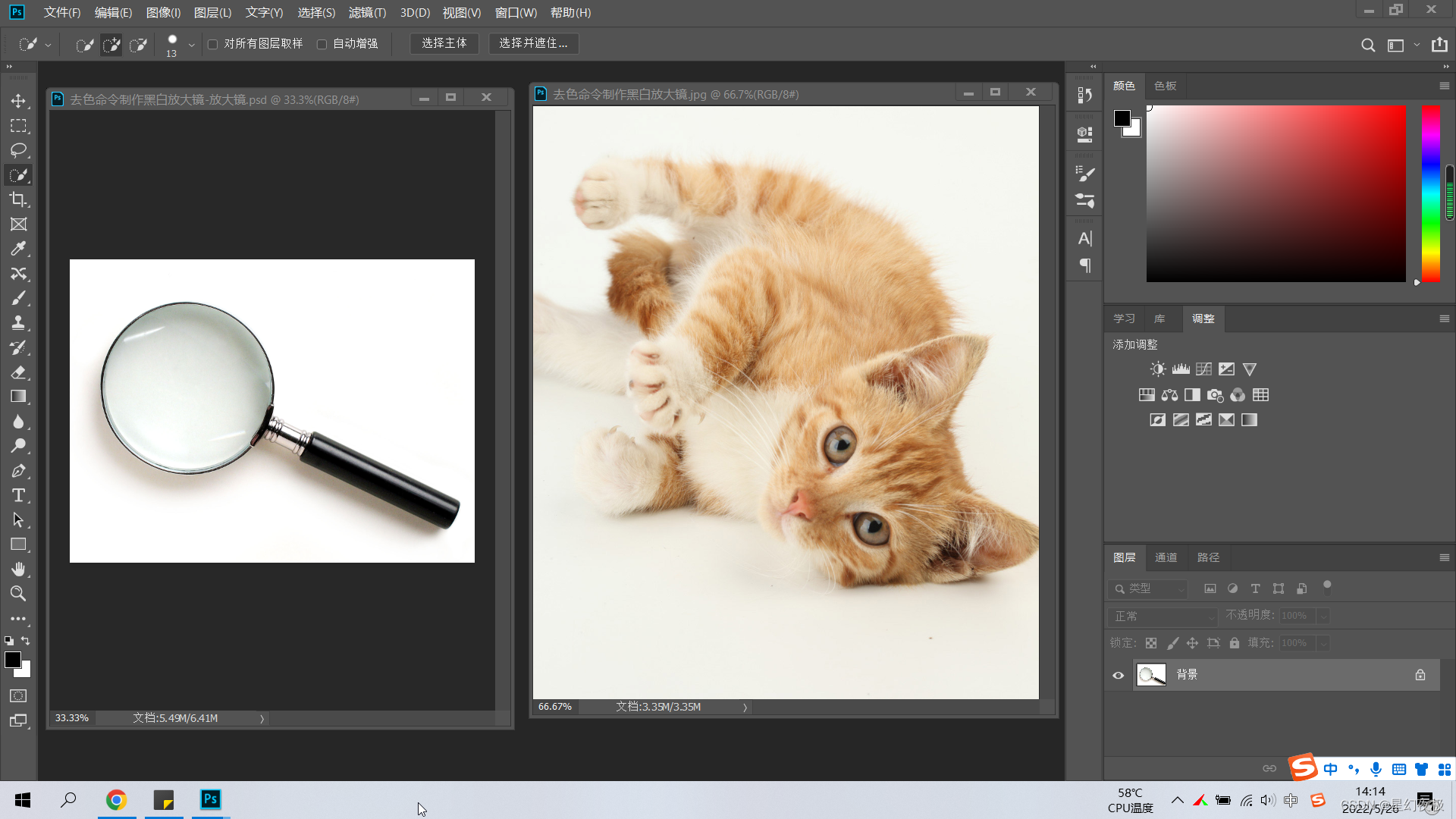Enable 自动增强 checkbox
The image size is (1456, 819).
point(322,44)
